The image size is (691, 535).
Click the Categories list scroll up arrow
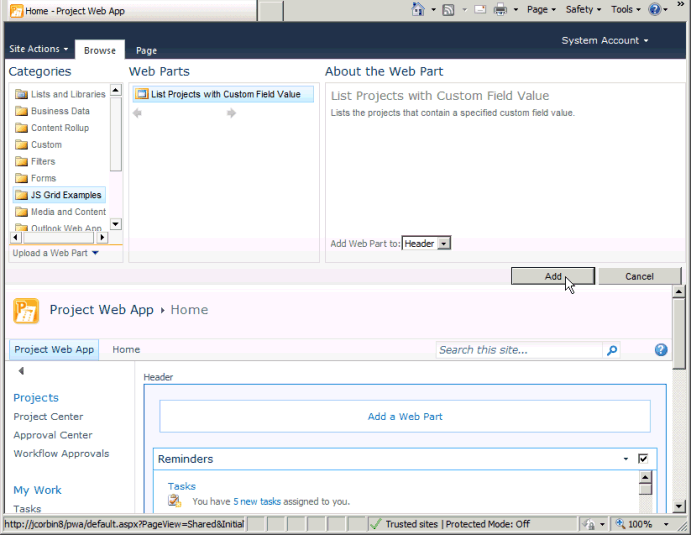(115, 90)
